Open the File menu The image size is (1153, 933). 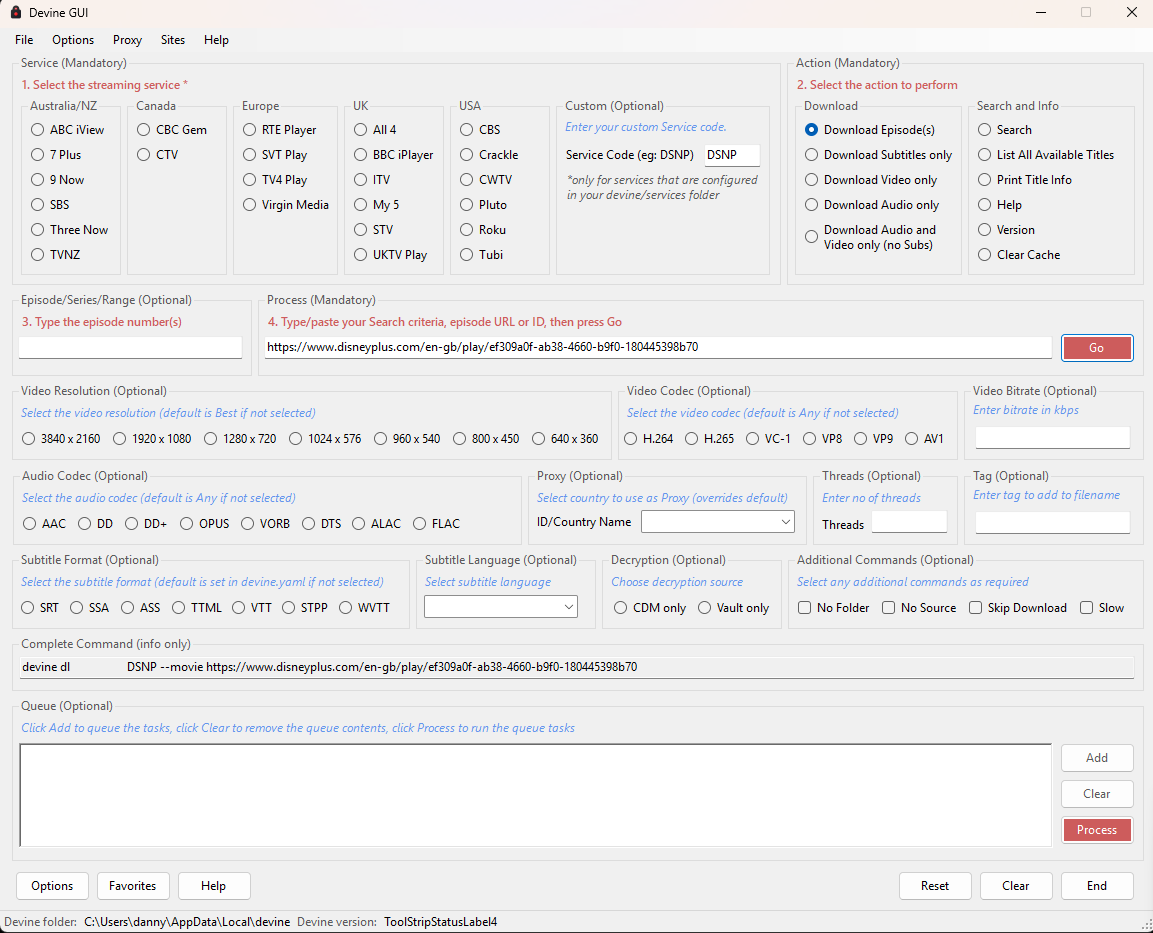point(24,40)
